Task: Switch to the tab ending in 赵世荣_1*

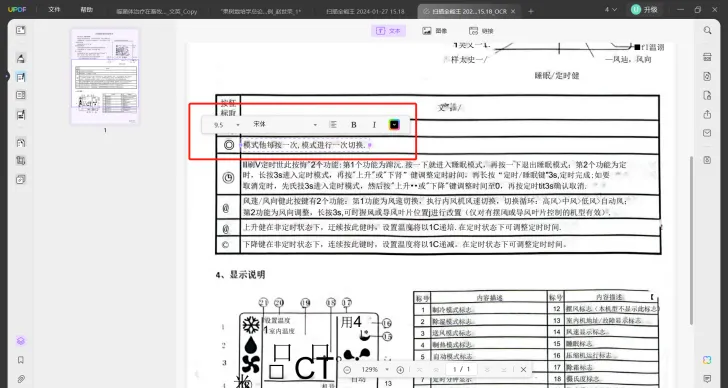Action: tap(261, 11)
